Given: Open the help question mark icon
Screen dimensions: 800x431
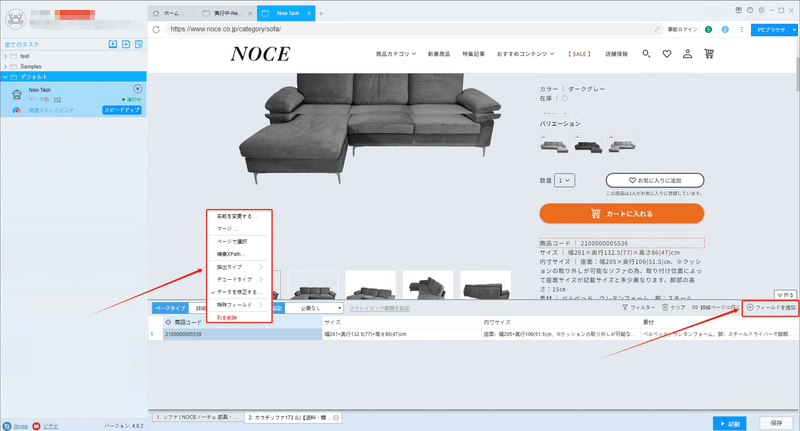Looking at the screenshot, I should click(x=750, y=10).
